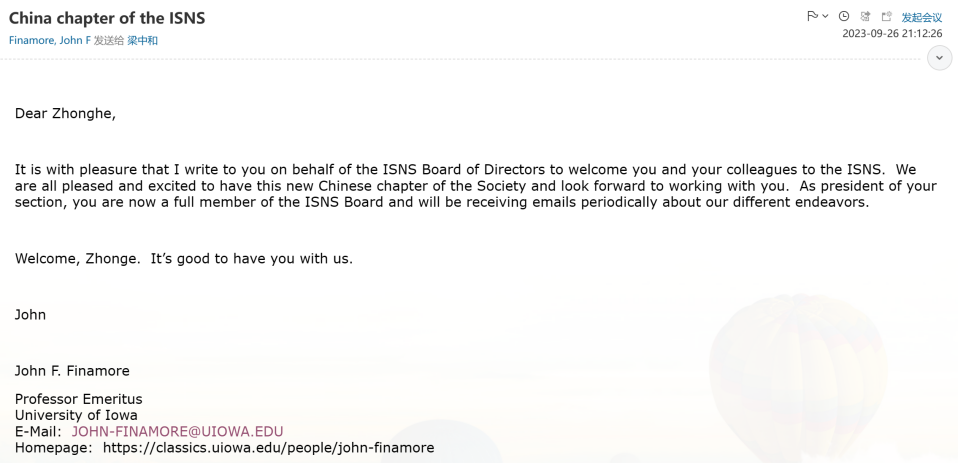Click the flag icon to mark email
The width and height of the screenshot is (958, 463).
coord(811,17)
